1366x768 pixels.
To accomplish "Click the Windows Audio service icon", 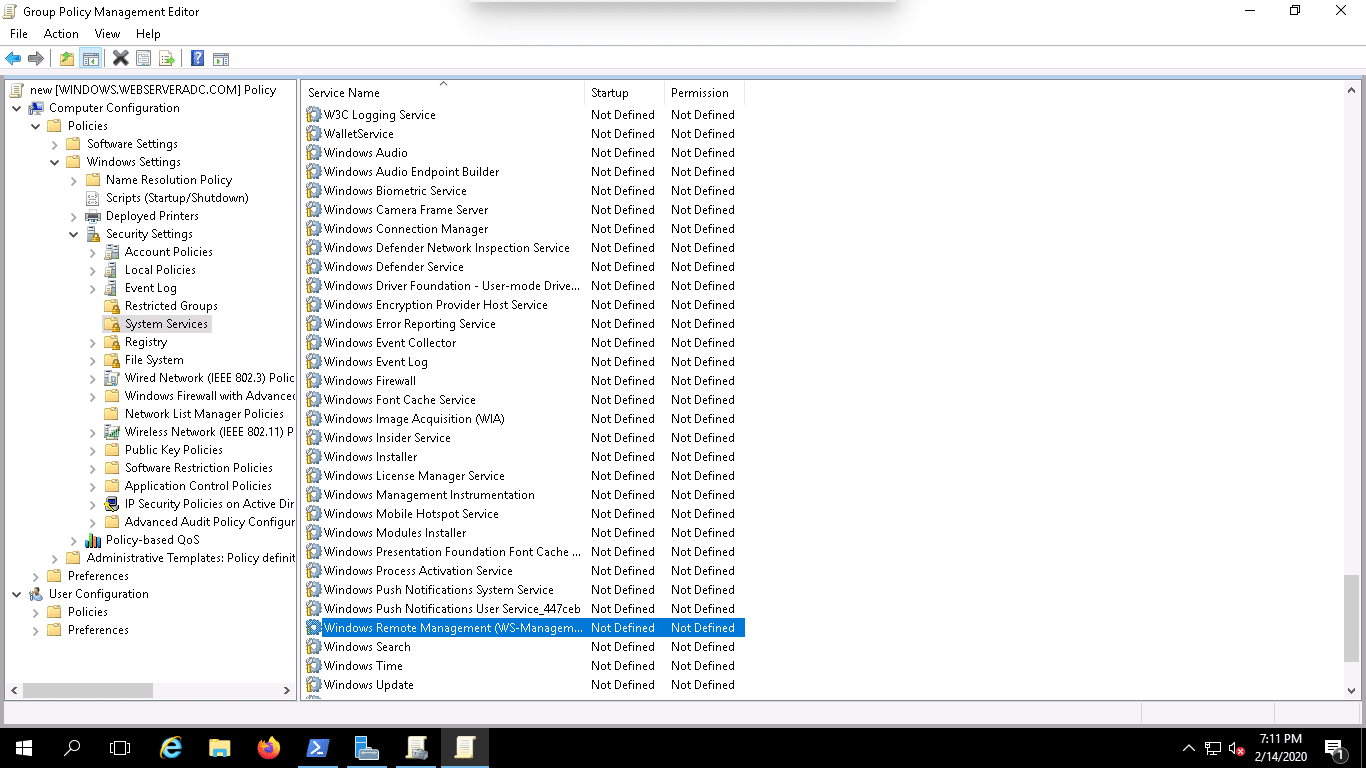I will tap(314, 153).
